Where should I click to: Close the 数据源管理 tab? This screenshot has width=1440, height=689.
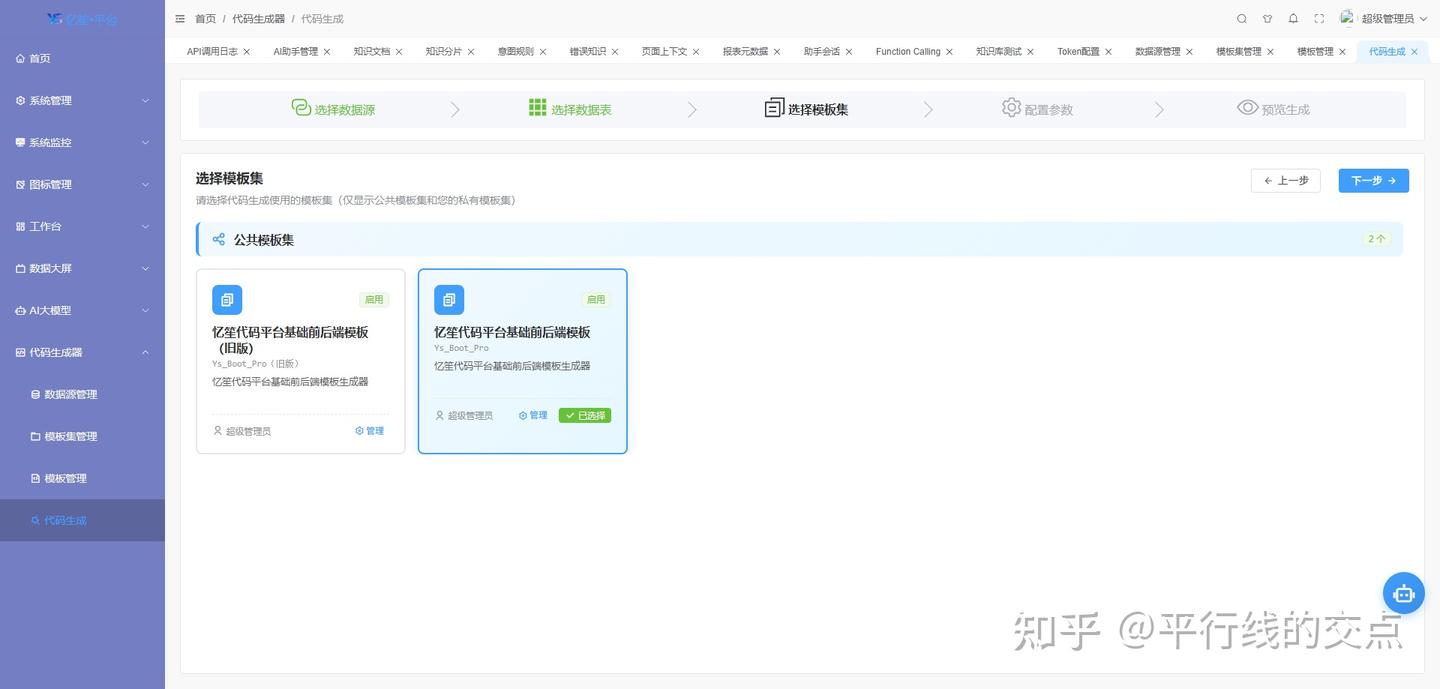[x=1189, y=52]
